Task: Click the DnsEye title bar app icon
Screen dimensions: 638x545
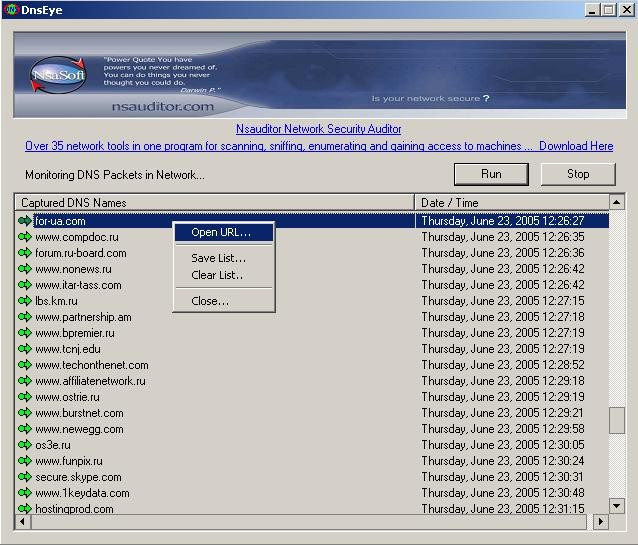Action: (x=11, y=9)
